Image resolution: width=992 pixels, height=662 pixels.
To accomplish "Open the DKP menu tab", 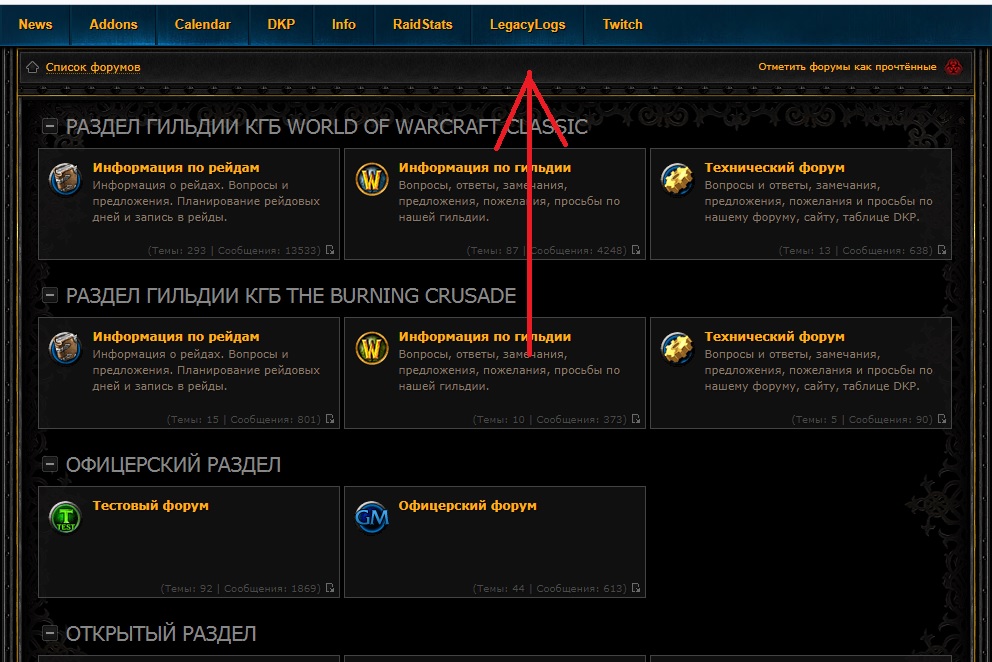I will click(281, 24).
